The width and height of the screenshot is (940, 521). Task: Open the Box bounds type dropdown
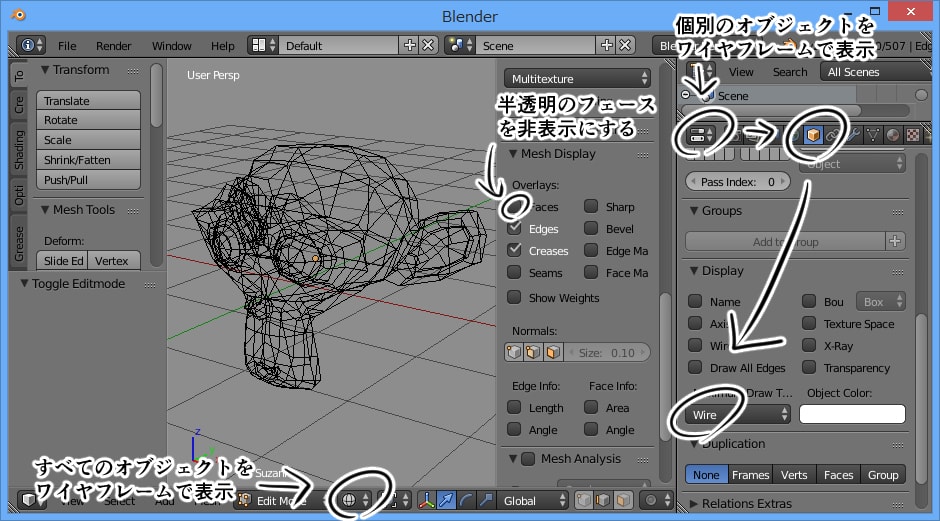[881, 302]
